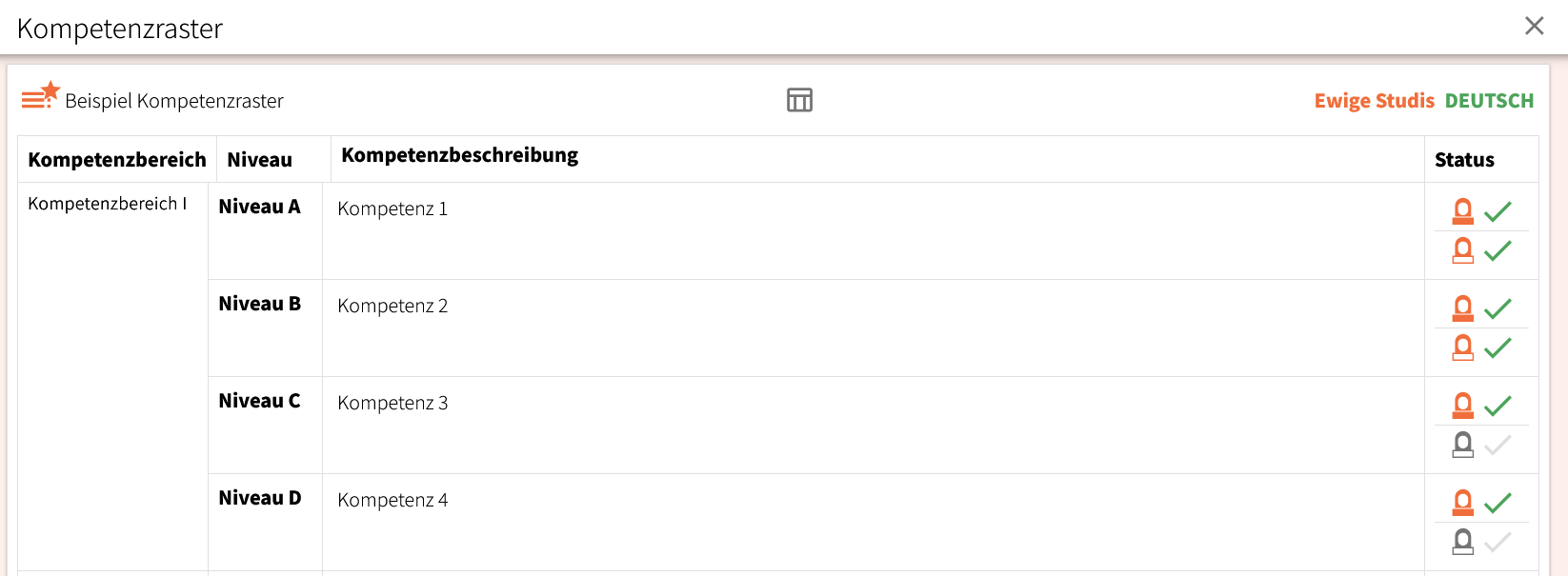
Task: Click the Status column header
Action: (1464, 160)
